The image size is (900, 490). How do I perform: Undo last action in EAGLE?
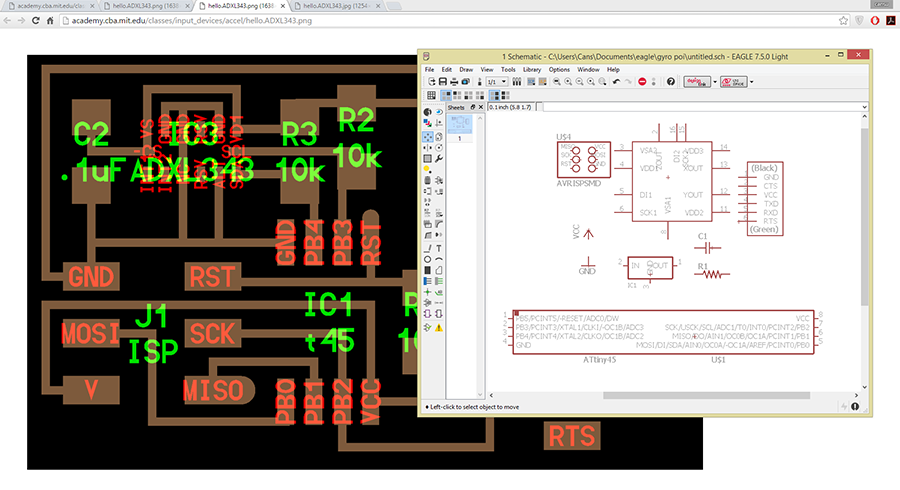616,81
